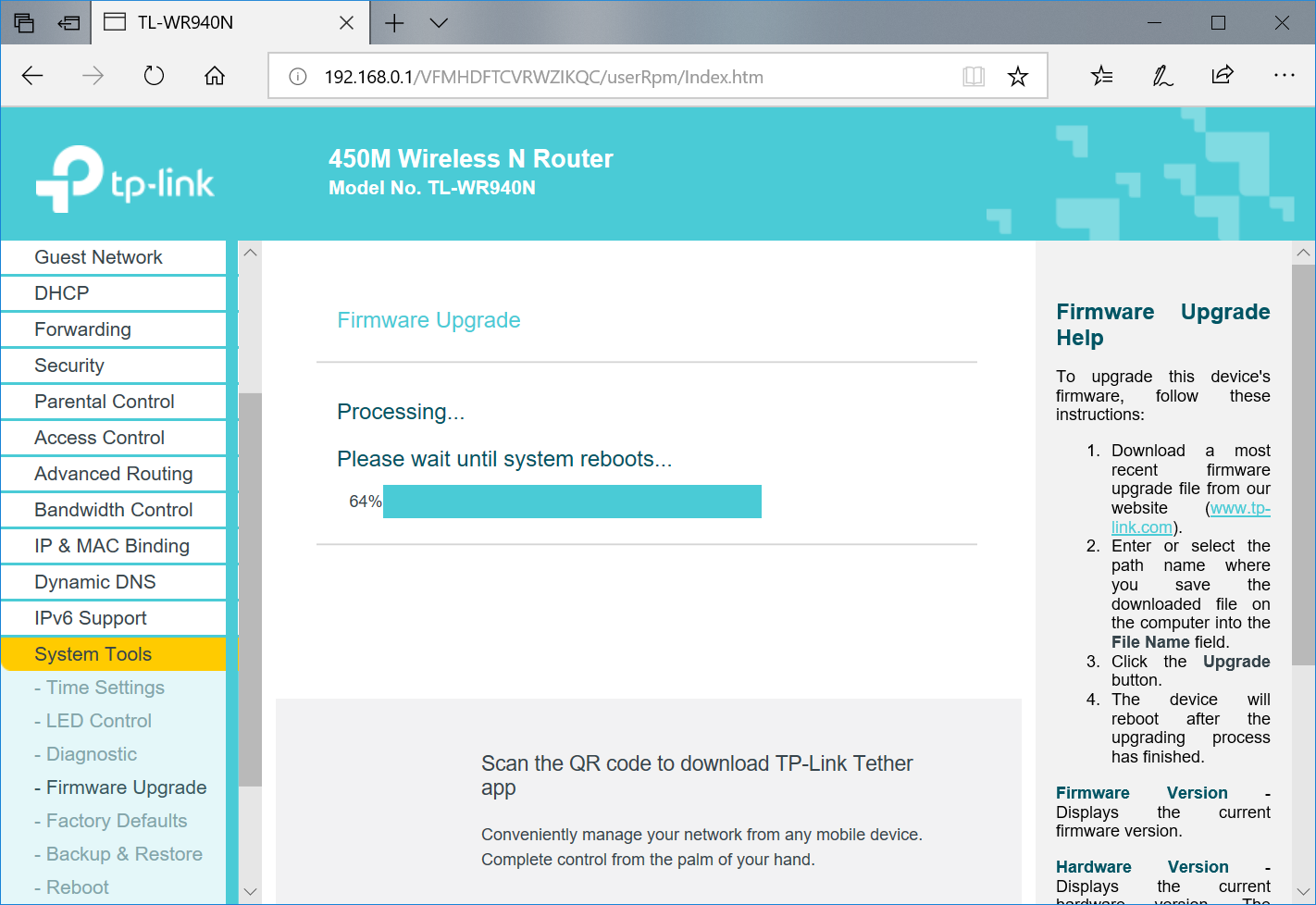Select the TL-WR940N browser tab
Viewport: 1316px width, 905px height.
coord(230,22)
